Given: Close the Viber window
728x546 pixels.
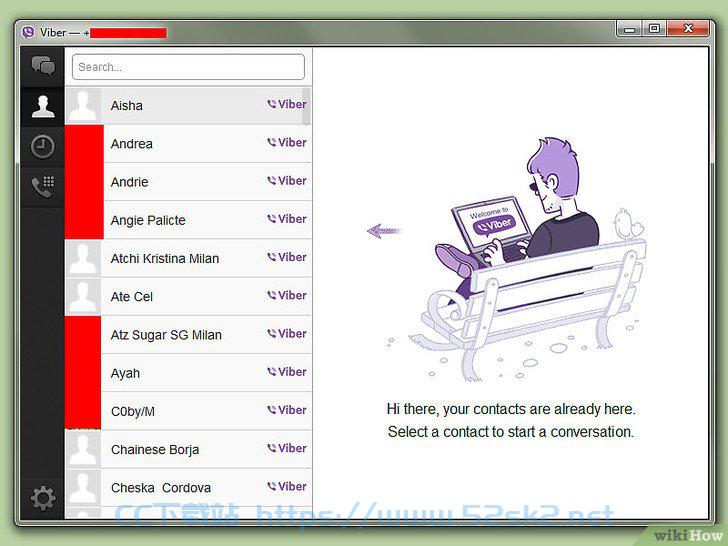Looking at the screenshot, I should click(688, 29).
